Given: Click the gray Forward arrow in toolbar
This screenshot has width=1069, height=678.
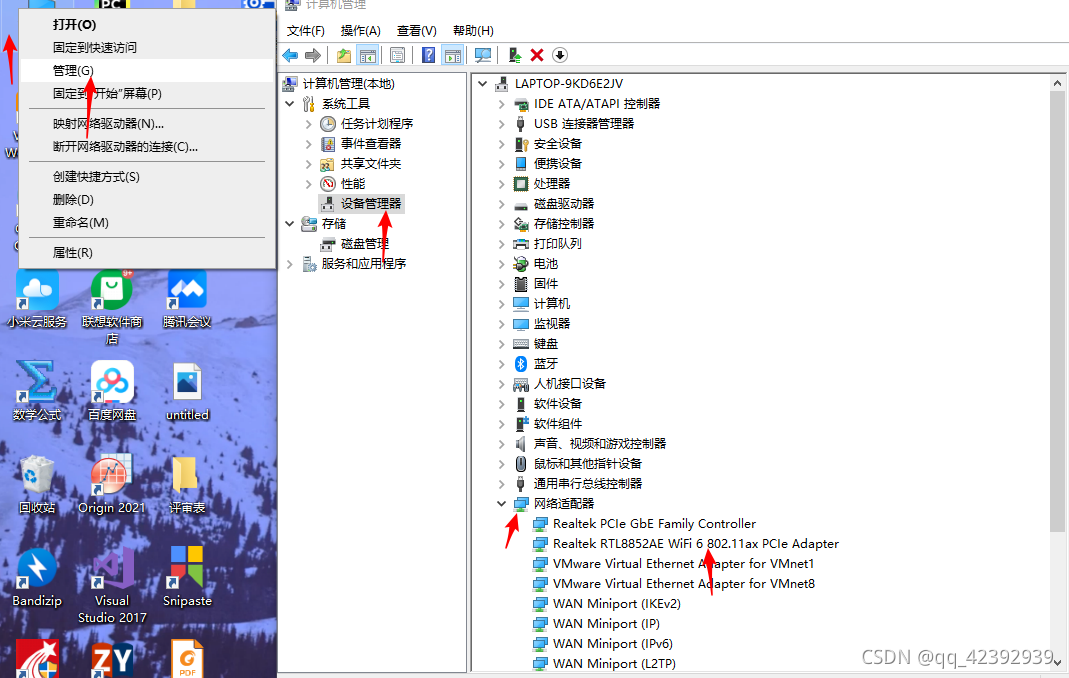Looking at the screenshot, I should [312, 55].
